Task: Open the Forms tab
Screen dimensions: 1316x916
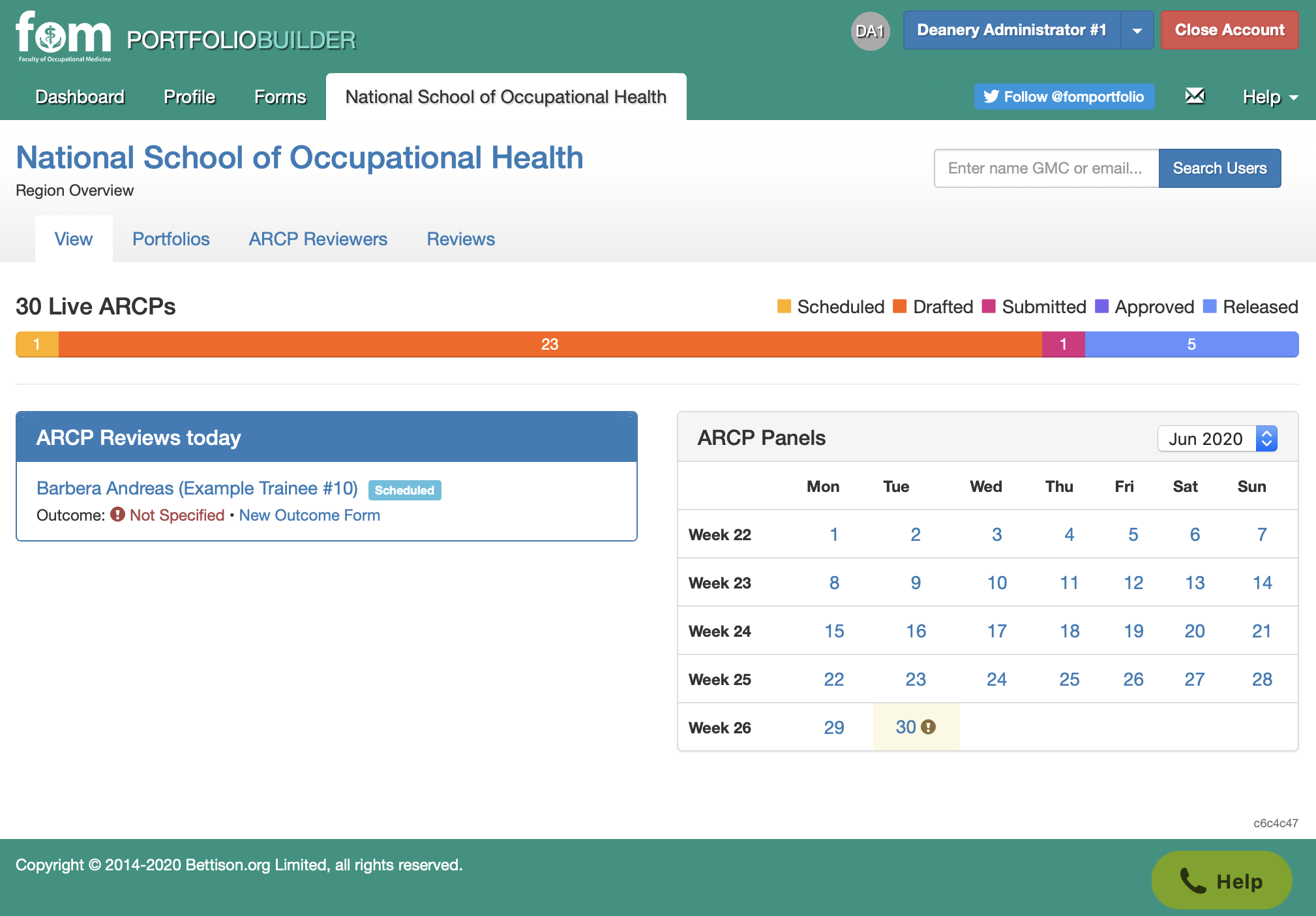Action: coord(280,97)
